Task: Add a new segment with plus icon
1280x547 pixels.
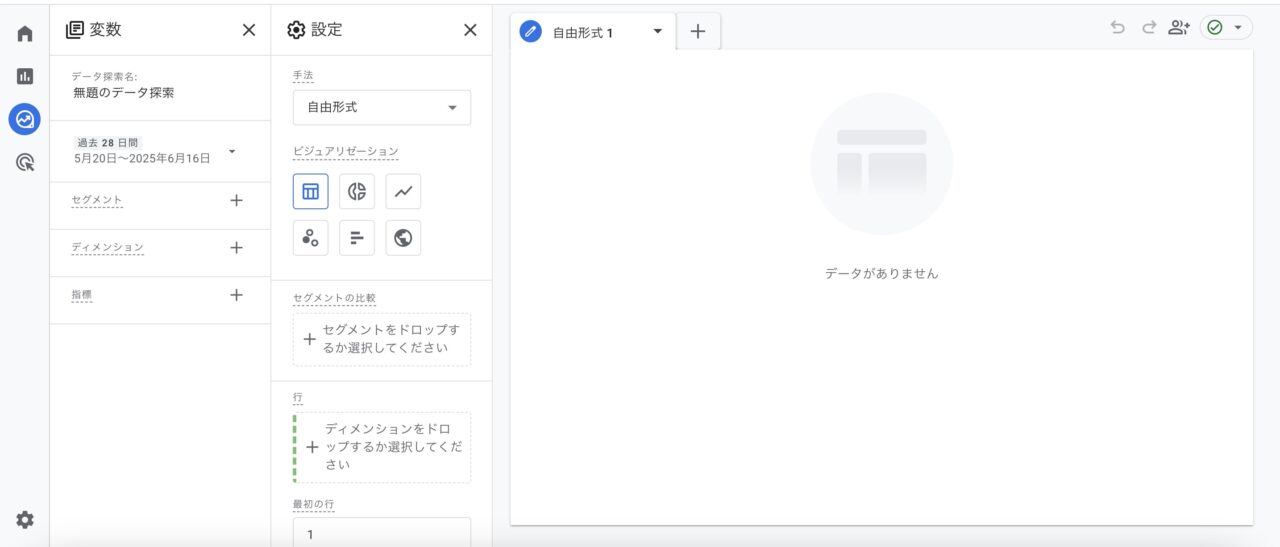Action: pos(236,200)
